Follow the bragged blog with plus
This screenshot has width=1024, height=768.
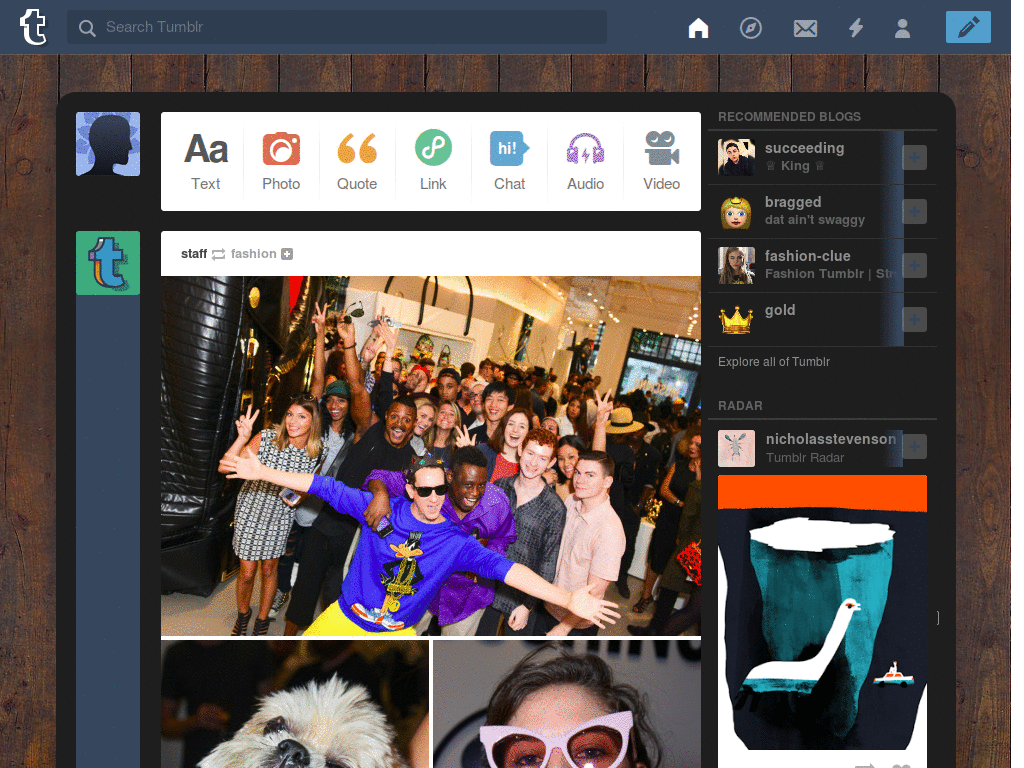[914, 212]
